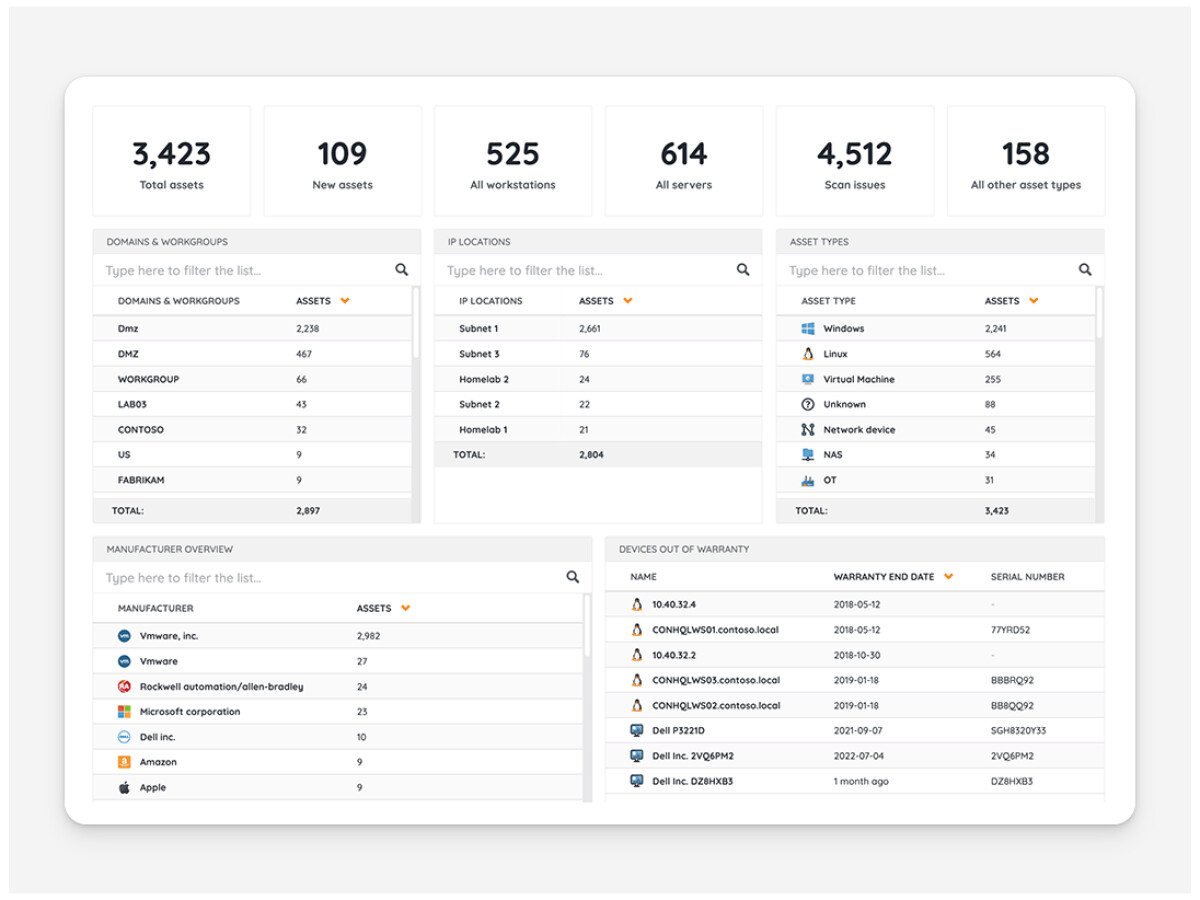
Task: Click search magnifier in IP Locations panel
Action: pos(743,270)
